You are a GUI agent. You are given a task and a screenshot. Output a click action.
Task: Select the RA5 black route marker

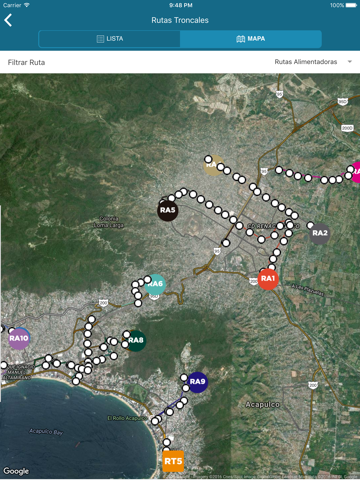coord(167,210)
